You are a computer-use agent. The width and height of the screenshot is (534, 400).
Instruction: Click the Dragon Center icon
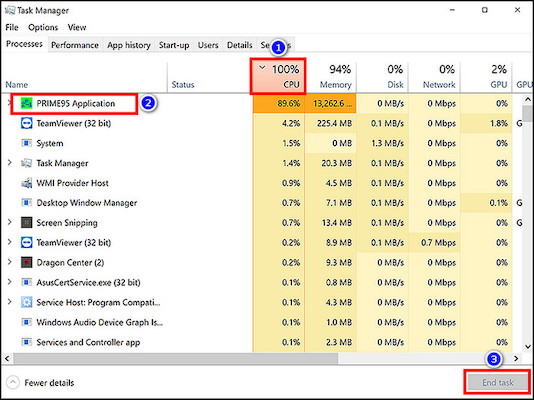pyautogui.click(x=27, y=262)
